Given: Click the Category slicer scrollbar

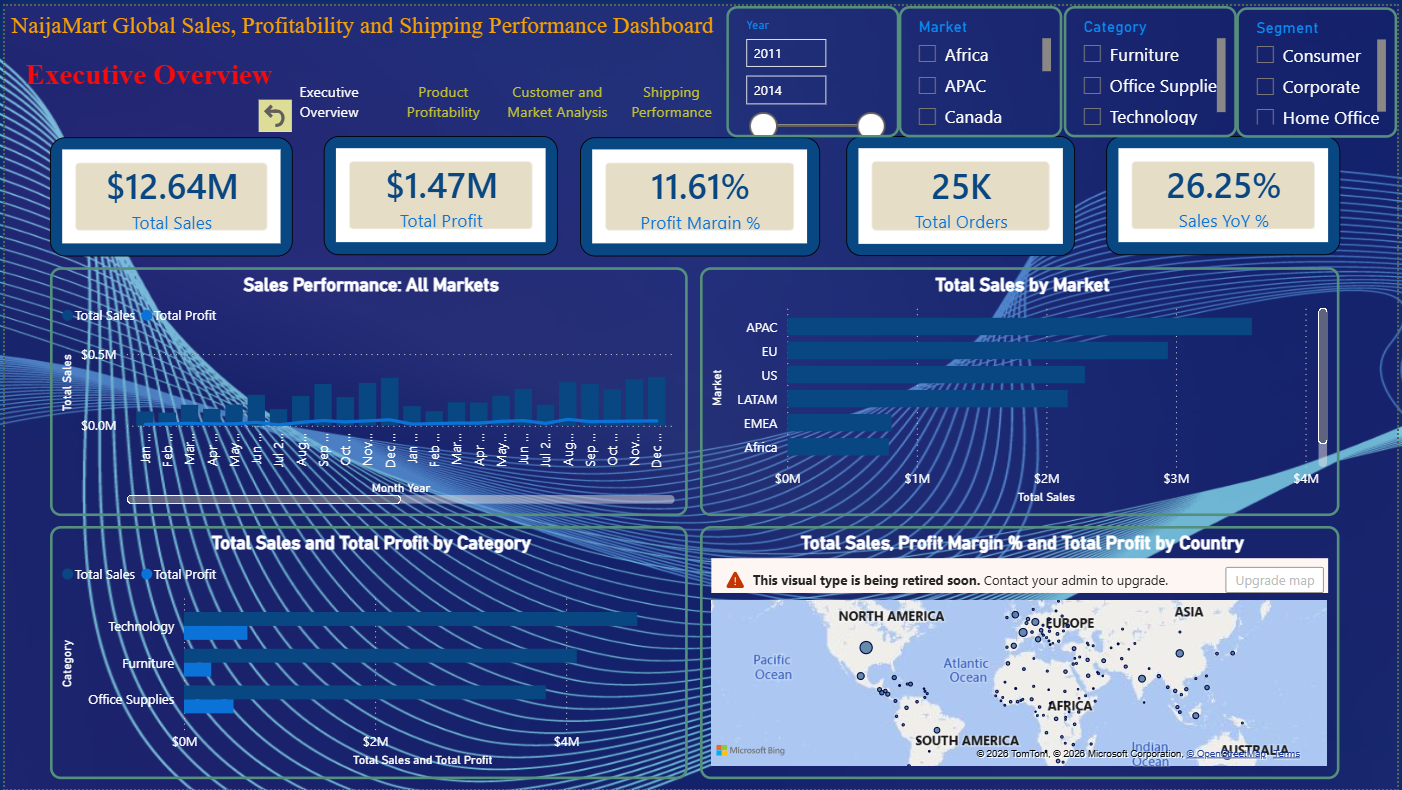Looking at the screenshot, I should click(1221, 75).
